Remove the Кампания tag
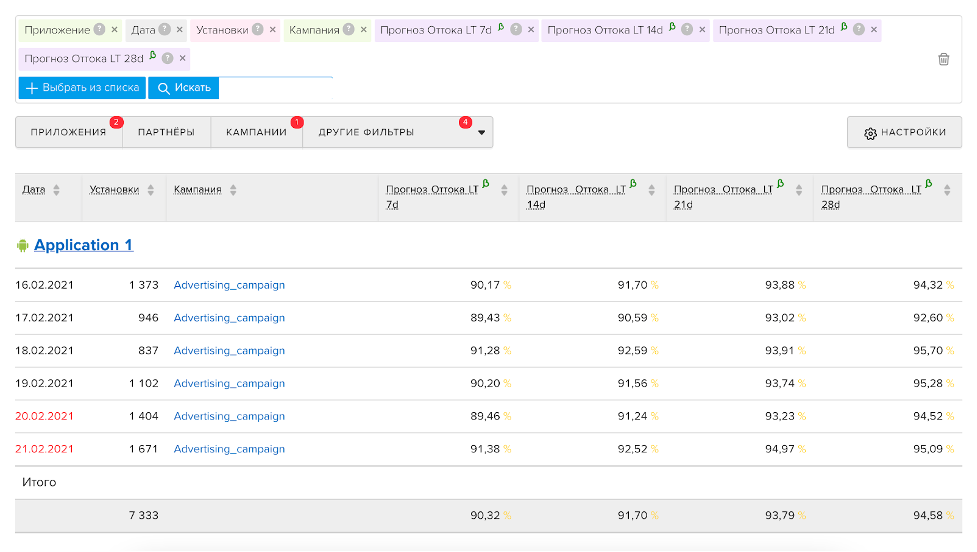This screenshot has height=552, width=977. [x=364, y=29]
